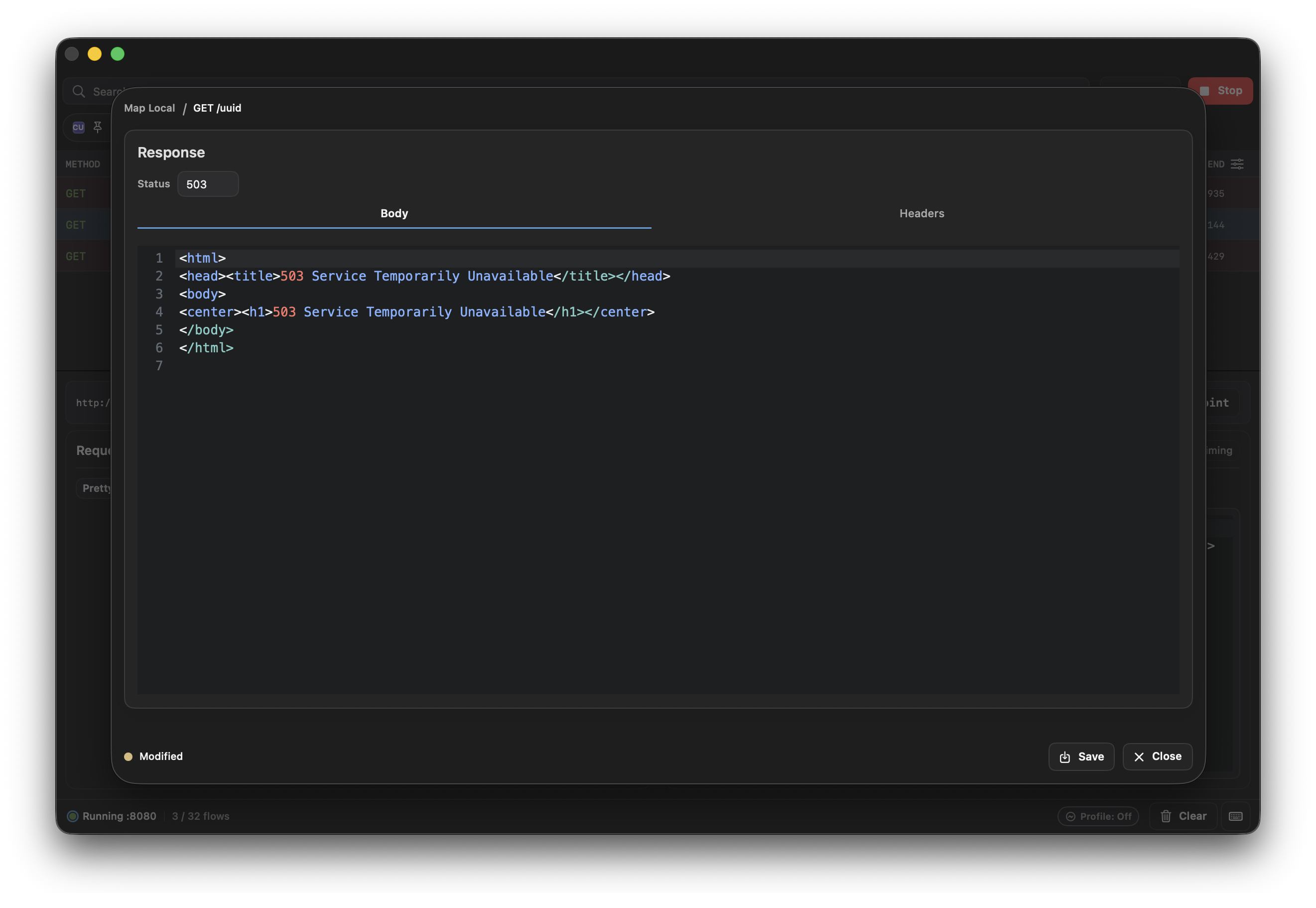This screenshot has height=908, width=1316.
Task: Place cursor on line 1 <html> tag
Action: coord(202,258)
